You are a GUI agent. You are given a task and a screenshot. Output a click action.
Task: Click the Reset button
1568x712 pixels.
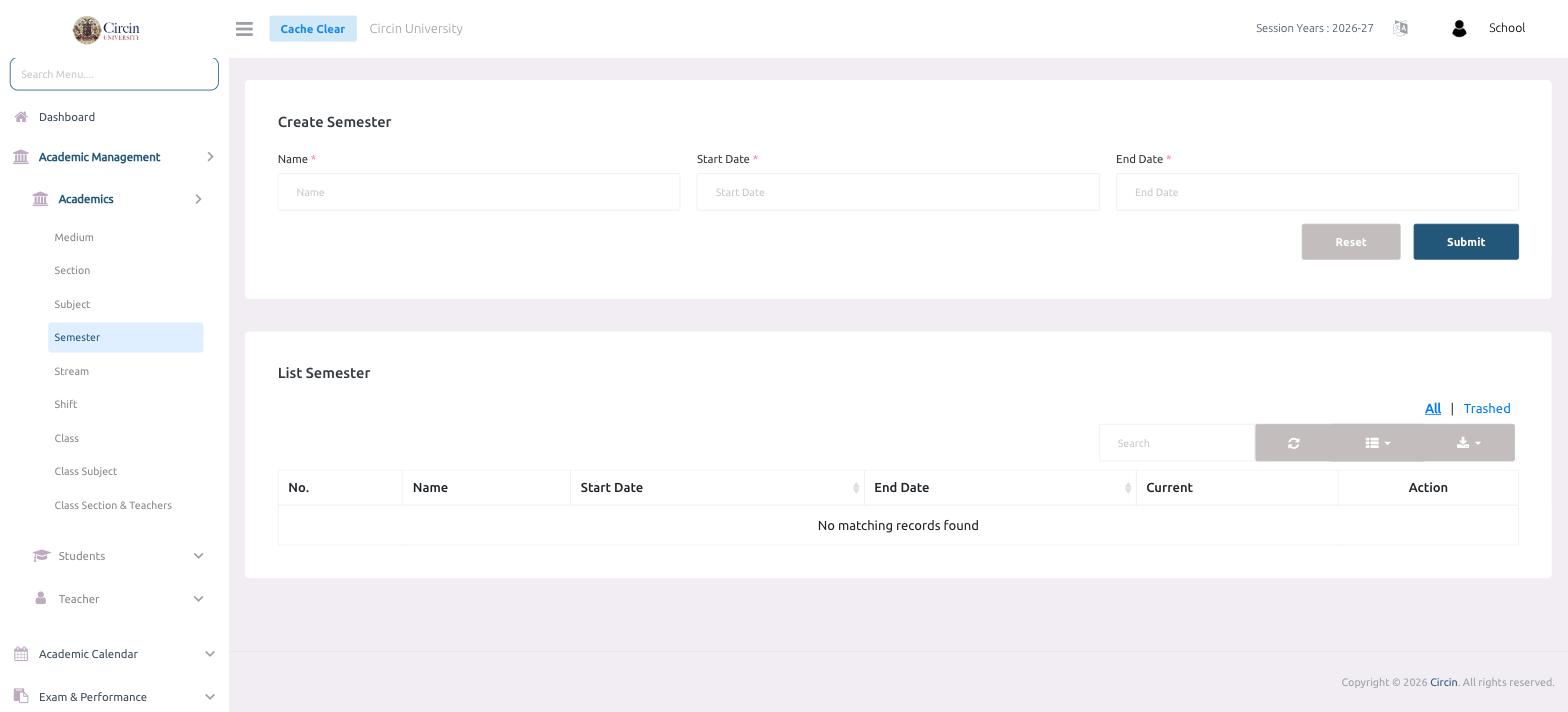(1351, 242)
